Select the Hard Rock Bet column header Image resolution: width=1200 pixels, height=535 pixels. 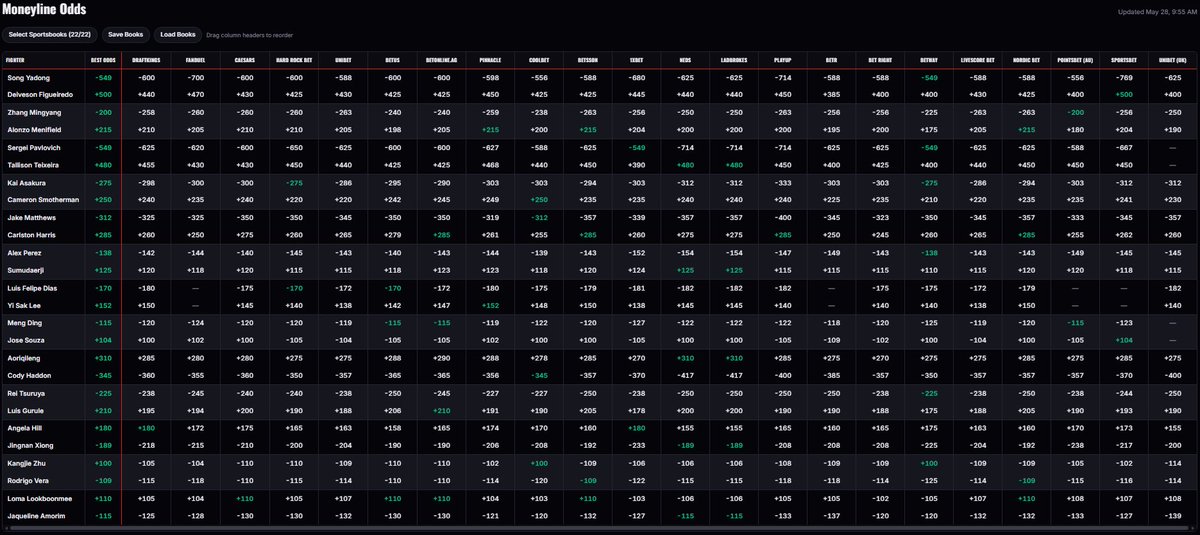[x=292, y=60]
